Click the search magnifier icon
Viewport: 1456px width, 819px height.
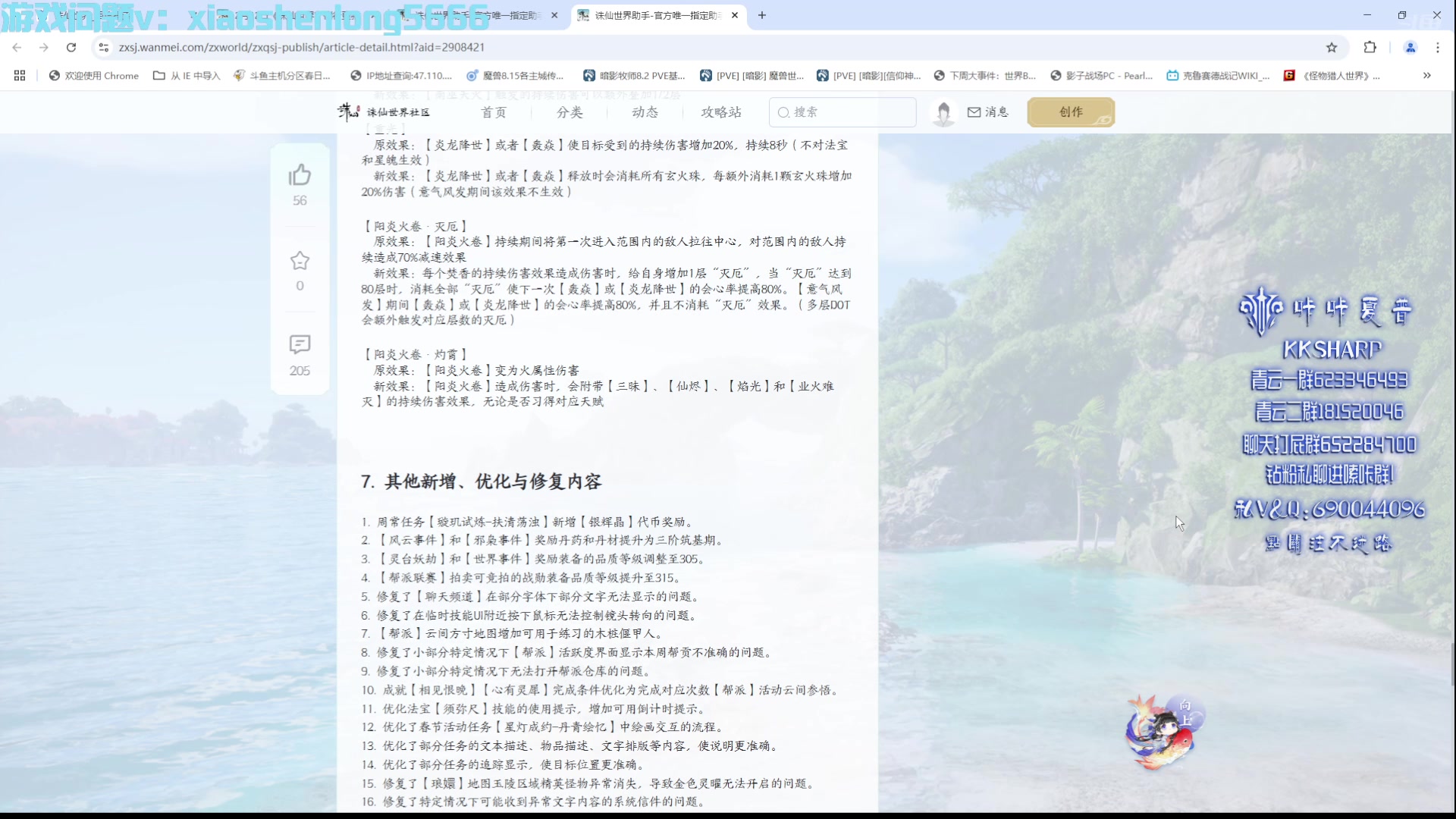click(x=783, y=112)
